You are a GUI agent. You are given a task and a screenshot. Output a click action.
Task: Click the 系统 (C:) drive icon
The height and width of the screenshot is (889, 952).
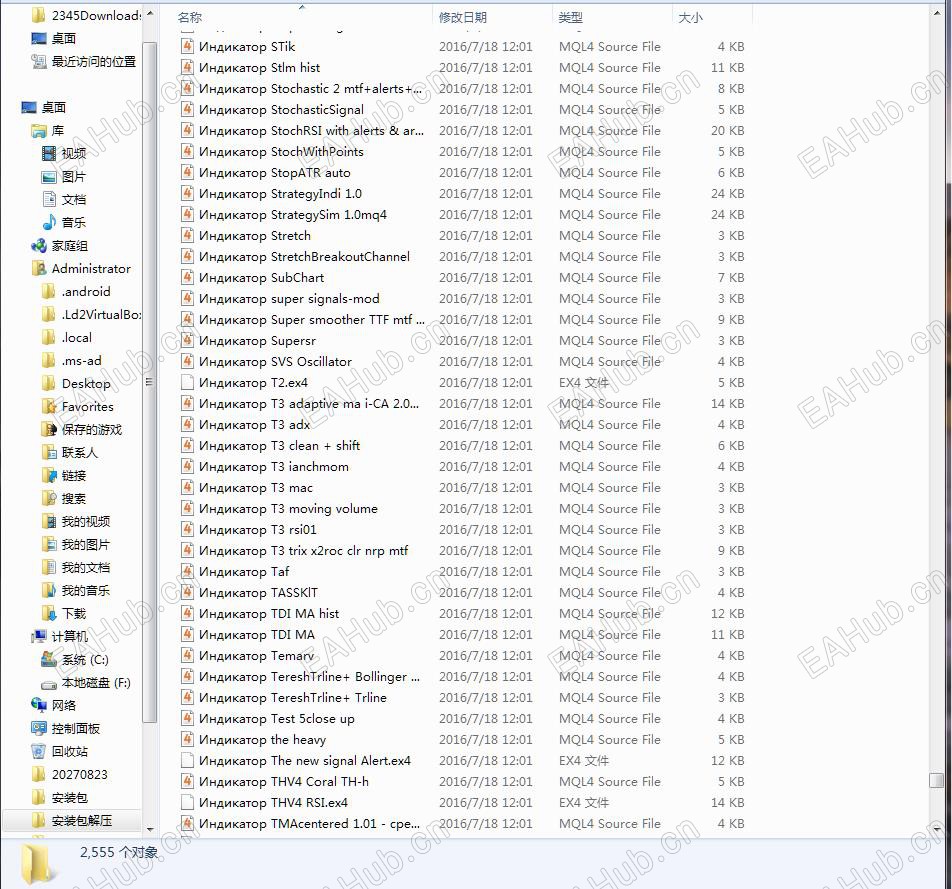pyautogui.click(x=49, y=659)
